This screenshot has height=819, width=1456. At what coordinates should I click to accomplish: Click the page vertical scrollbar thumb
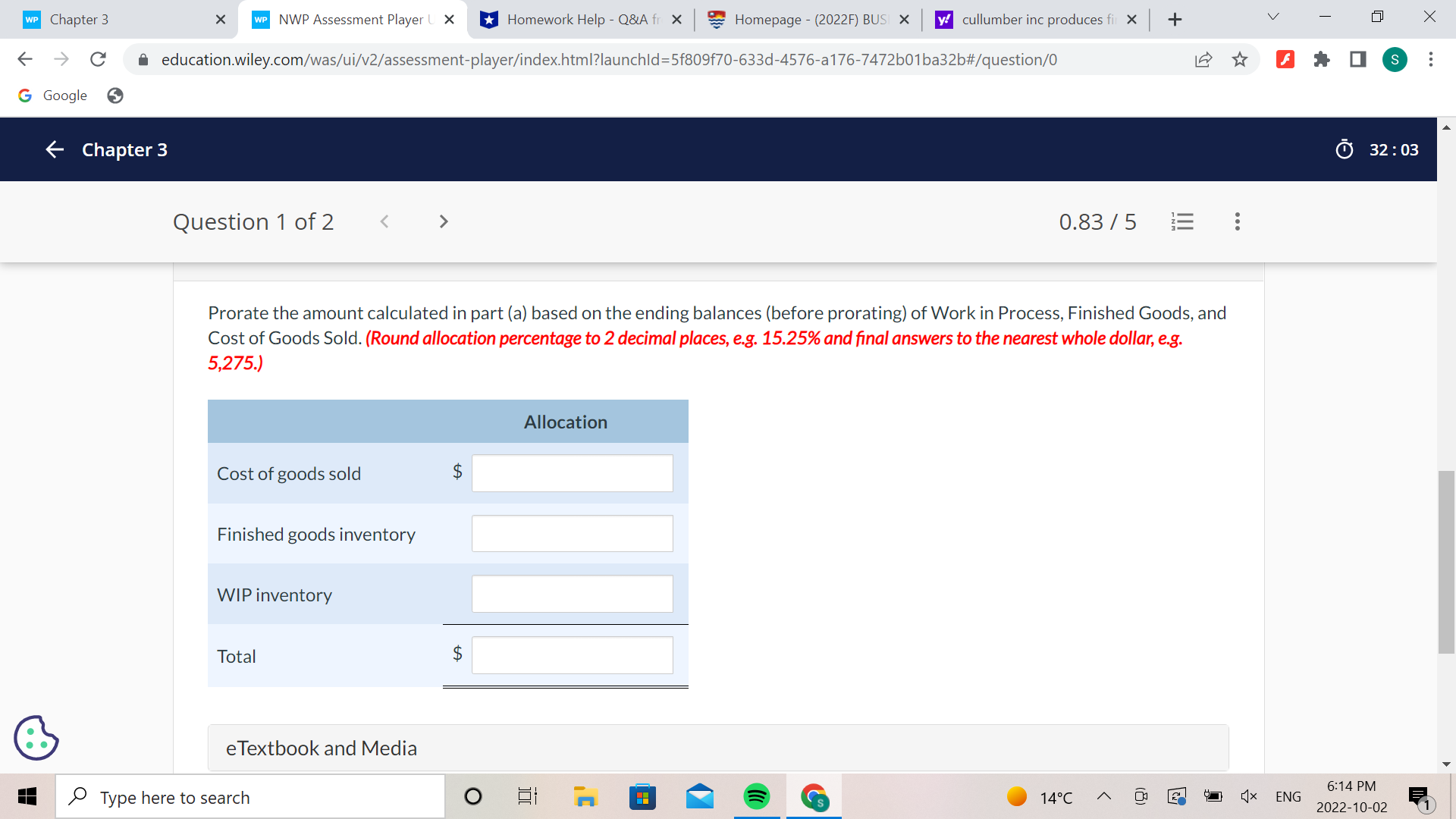point(1445,561)
